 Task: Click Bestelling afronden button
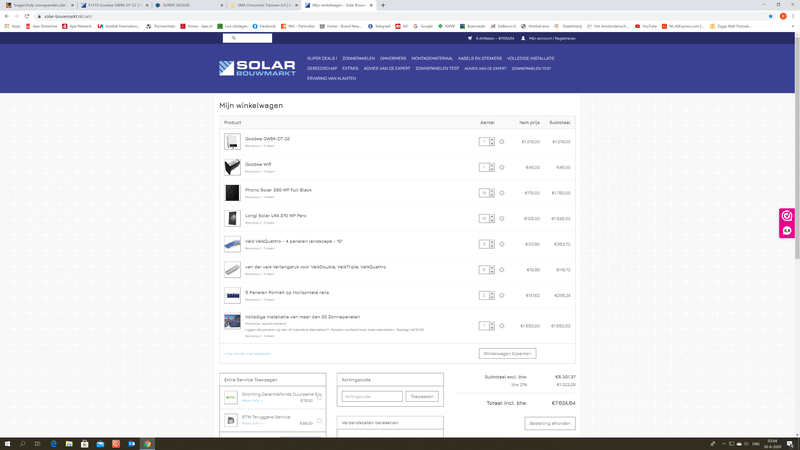[549, 423]
